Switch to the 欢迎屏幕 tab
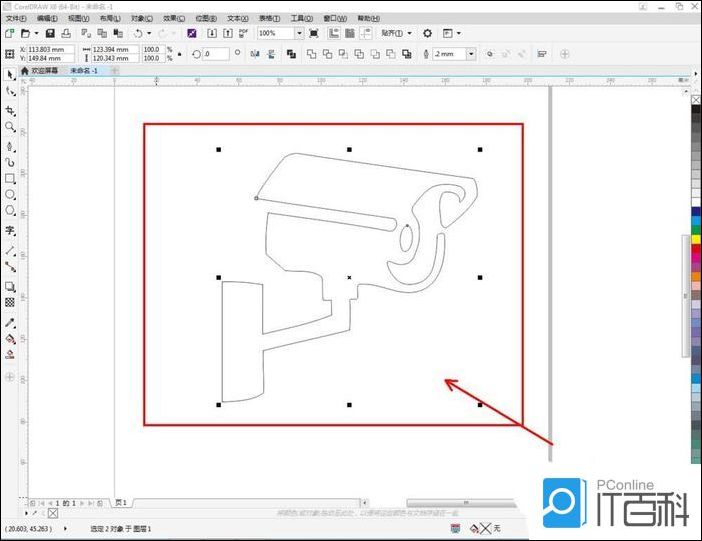The width and height of the screenshot is (702, 541). coord(41,71)
